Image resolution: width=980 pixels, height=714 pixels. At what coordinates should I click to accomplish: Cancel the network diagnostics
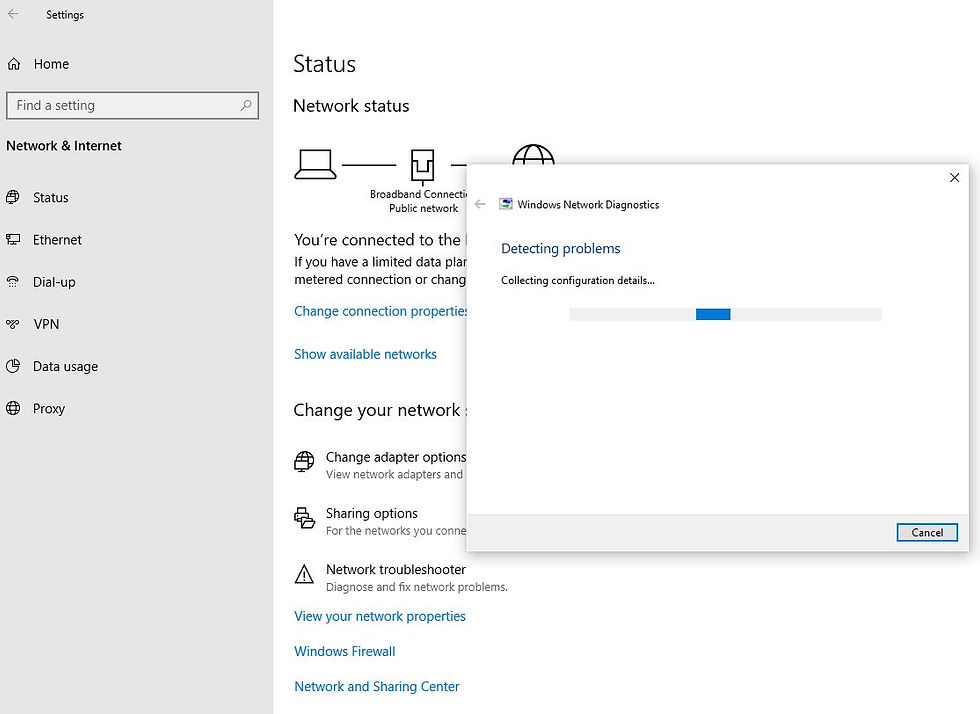(927, 532)
